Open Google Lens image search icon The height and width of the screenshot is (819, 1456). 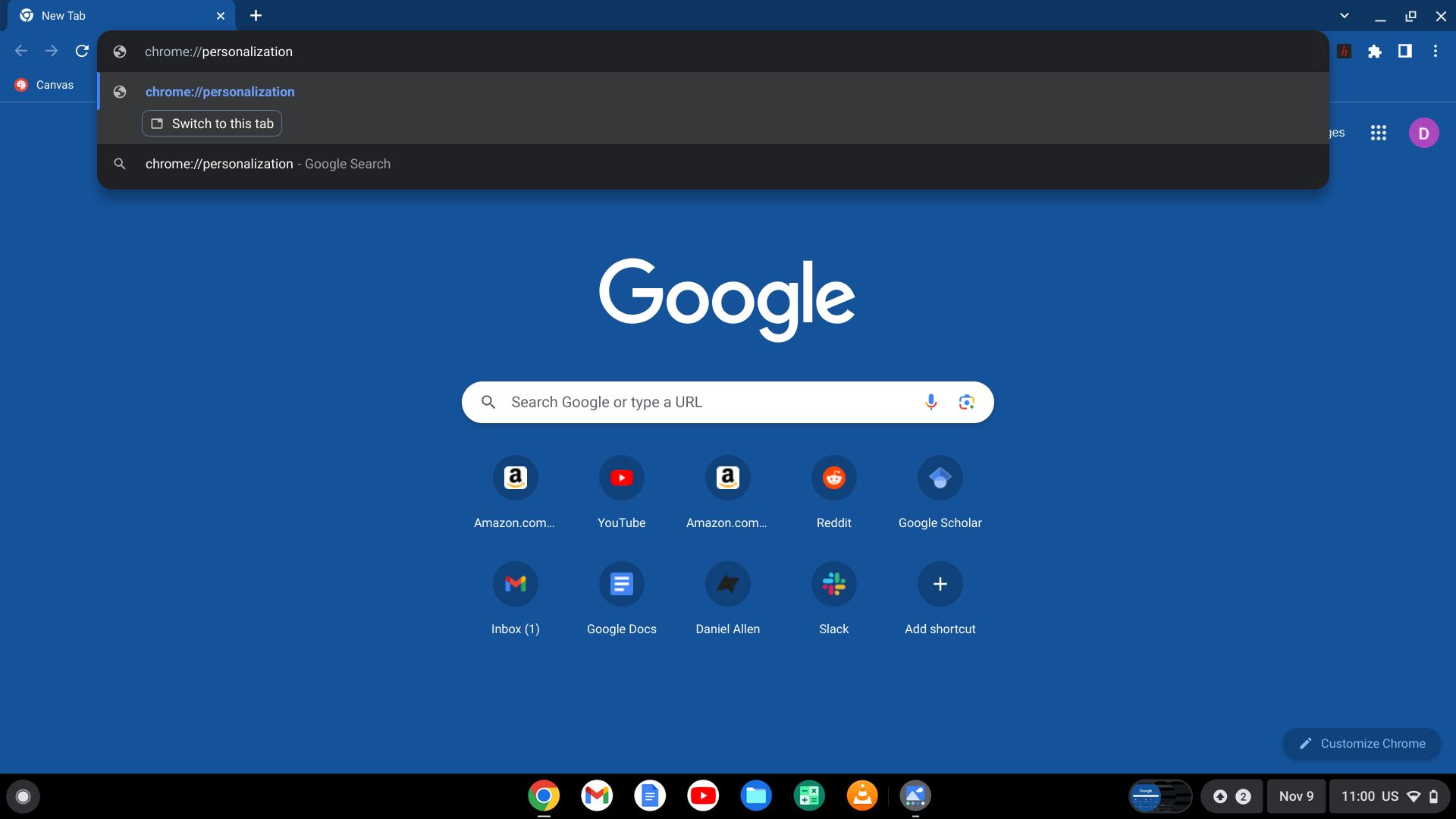966,402
